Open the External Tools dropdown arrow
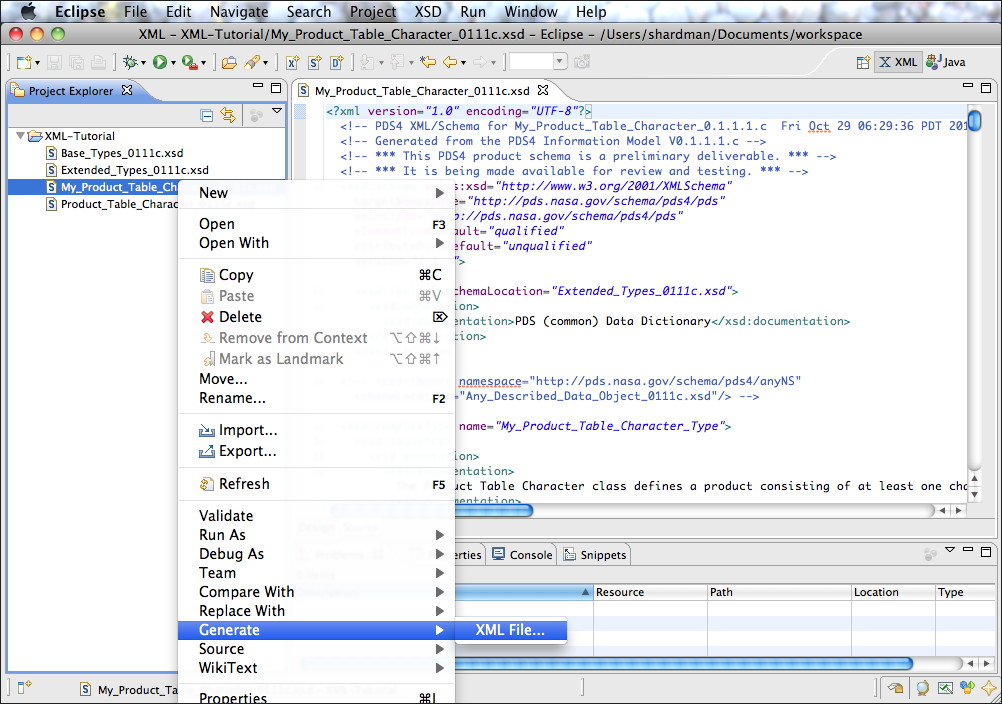This screenshot has width=1002, height=704. tap(203, 63)
